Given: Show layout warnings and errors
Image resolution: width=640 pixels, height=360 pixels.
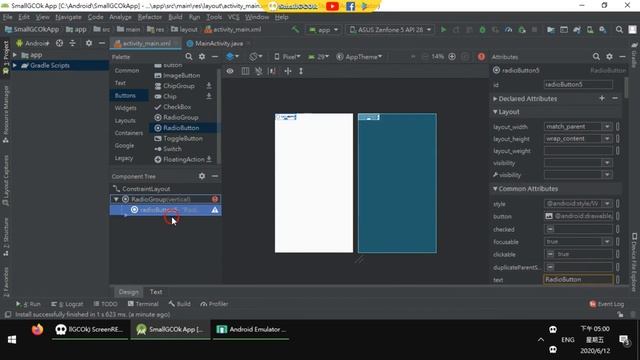Looking at the screenshot, I should pyautogui.click(x=481, y=57).
